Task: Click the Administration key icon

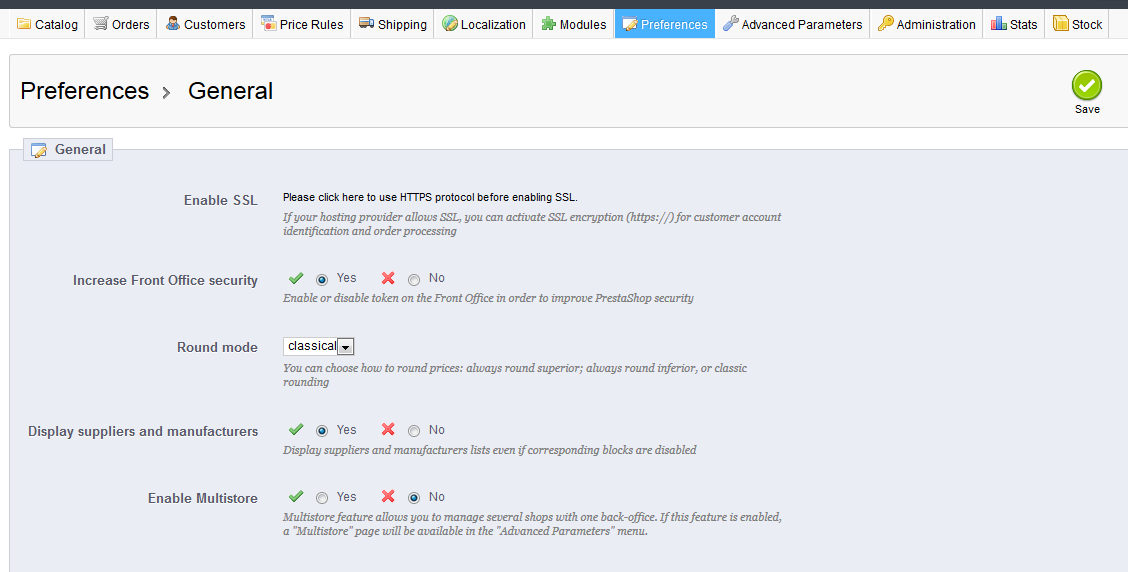Action: (x=886, y=24)
